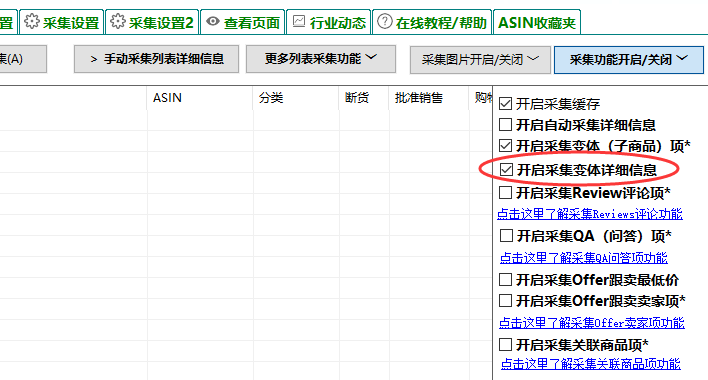Expand 更多列表采集功能 dropdown

[321, 59]
